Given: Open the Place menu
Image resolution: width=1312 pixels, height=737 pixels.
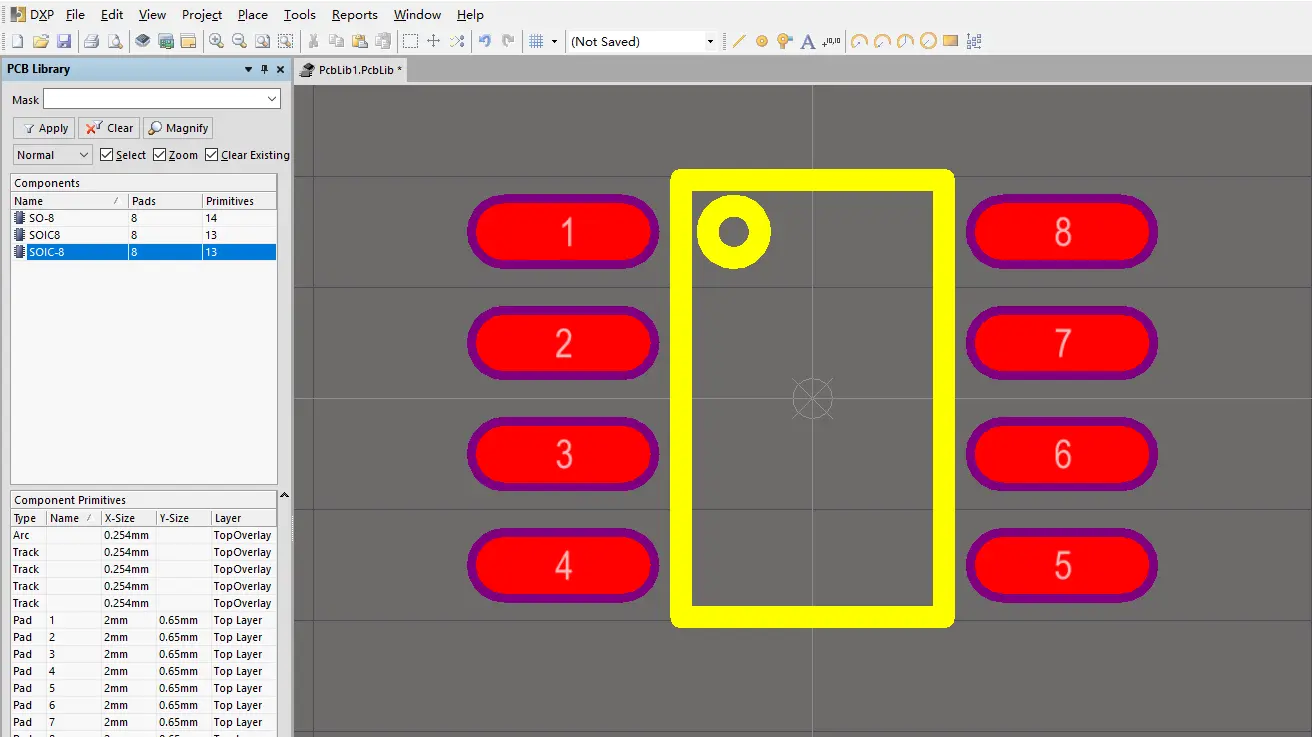Looking at the screenshot, I should click(252, 15).
